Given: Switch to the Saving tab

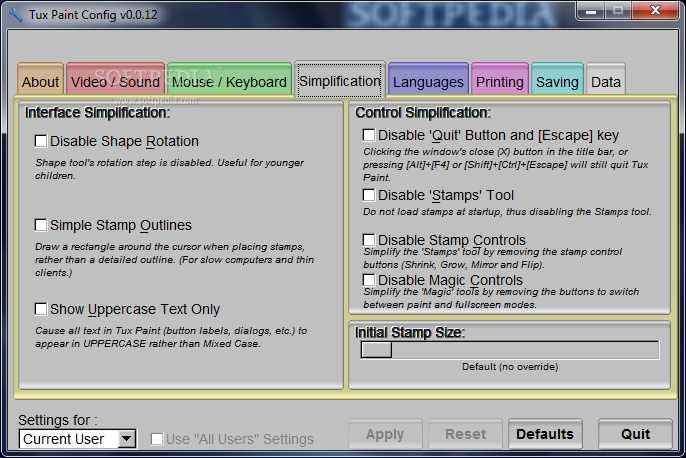Looking at the screenshot, I should pos(557,79).
